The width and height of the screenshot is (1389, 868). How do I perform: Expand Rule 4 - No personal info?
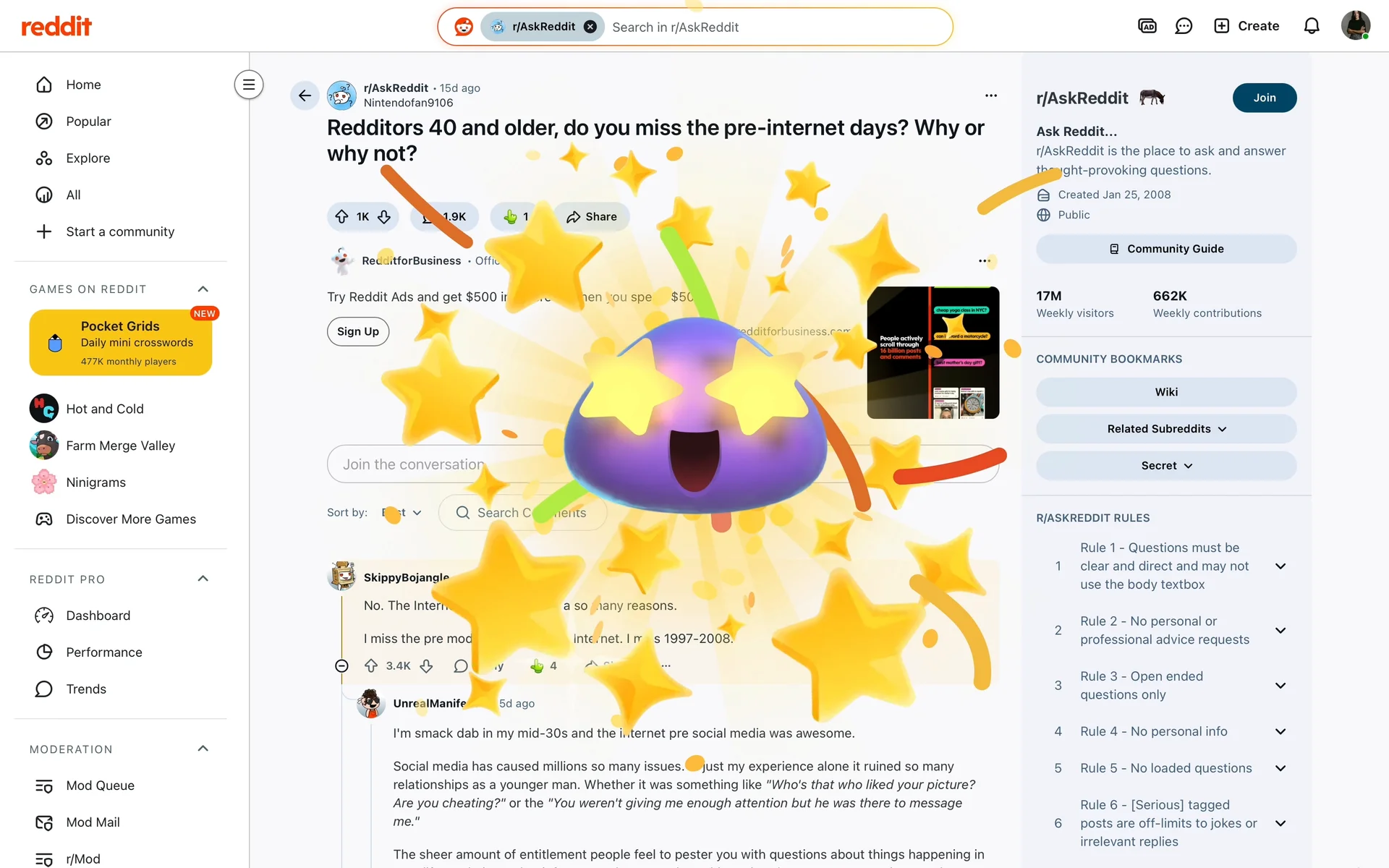(1280, 731)
